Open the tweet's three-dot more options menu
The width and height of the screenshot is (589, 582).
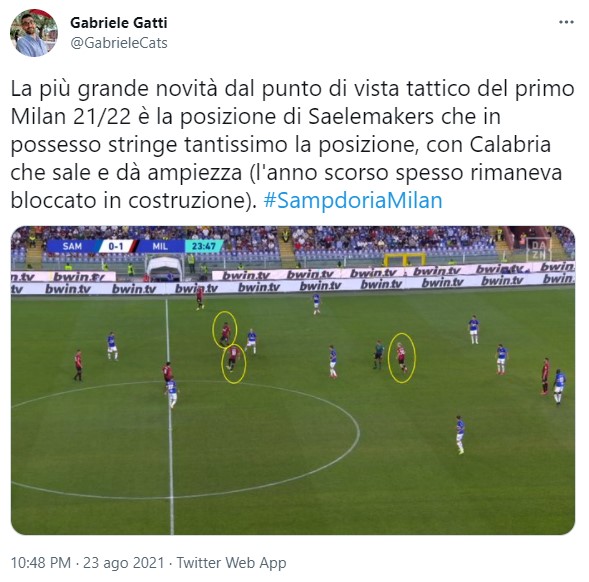point(566,23)
